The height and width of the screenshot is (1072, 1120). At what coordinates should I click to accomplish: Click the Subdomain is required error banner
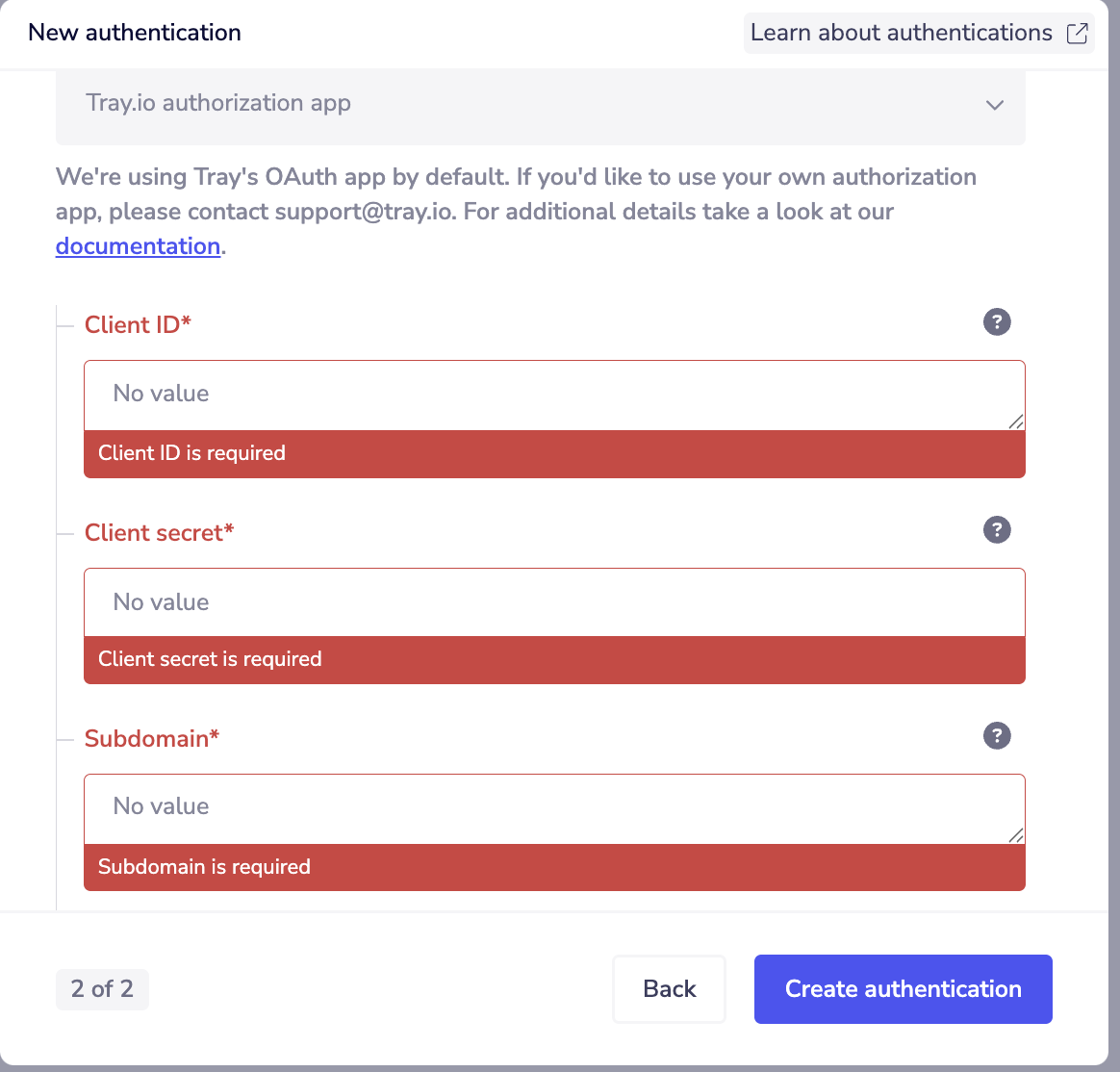tap(554, 866)
